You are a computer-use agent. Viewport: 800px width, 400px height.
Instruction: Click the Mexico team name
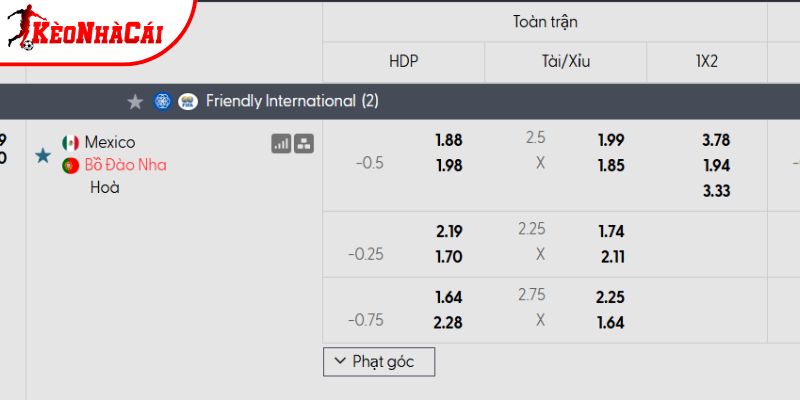click(110, 143)
